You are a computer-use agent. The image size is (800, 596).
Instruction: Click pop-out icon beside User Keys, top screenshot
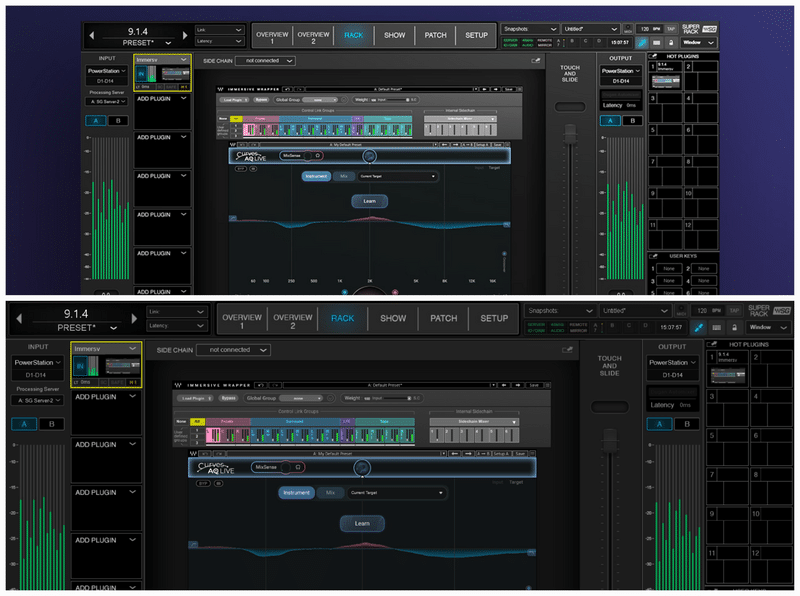[x=653, y=256]
